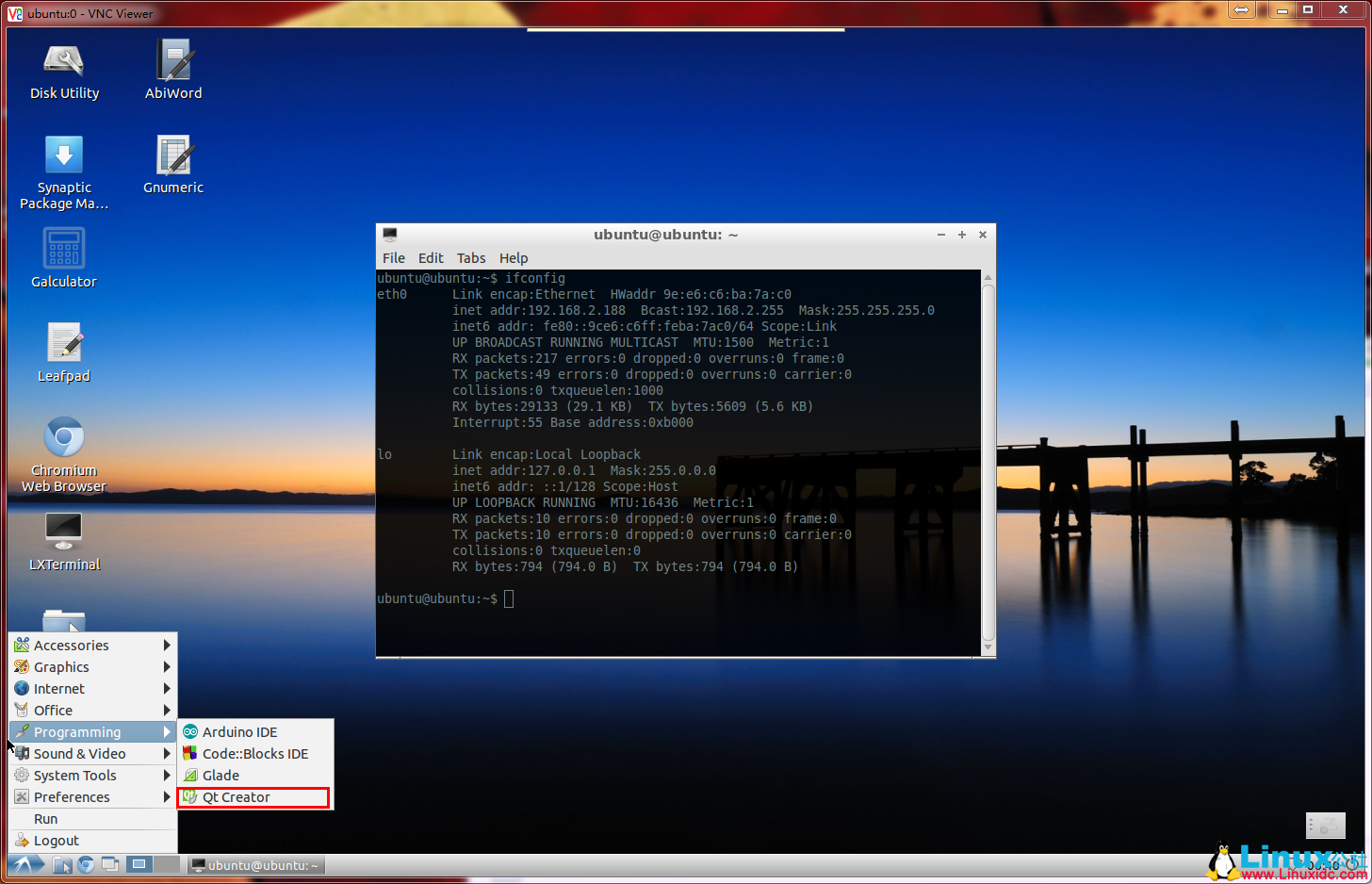
Task: Select Run in the start menu
Action: point(45,819)
